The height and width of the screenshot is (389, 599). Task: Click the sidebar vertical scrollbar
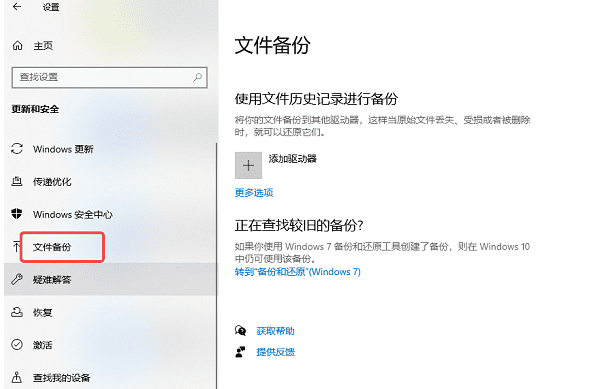point(217,266)
